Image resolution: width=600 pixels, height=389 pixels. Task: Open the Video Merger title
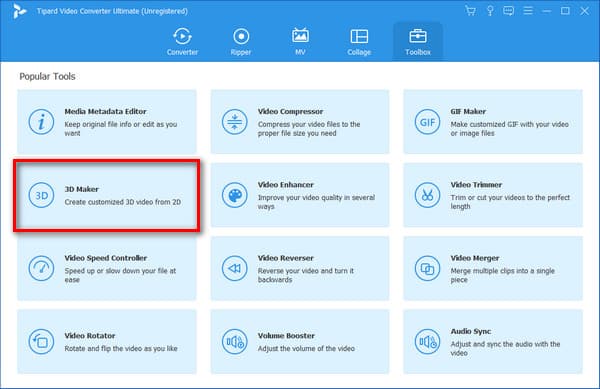(x=474, y=258)
